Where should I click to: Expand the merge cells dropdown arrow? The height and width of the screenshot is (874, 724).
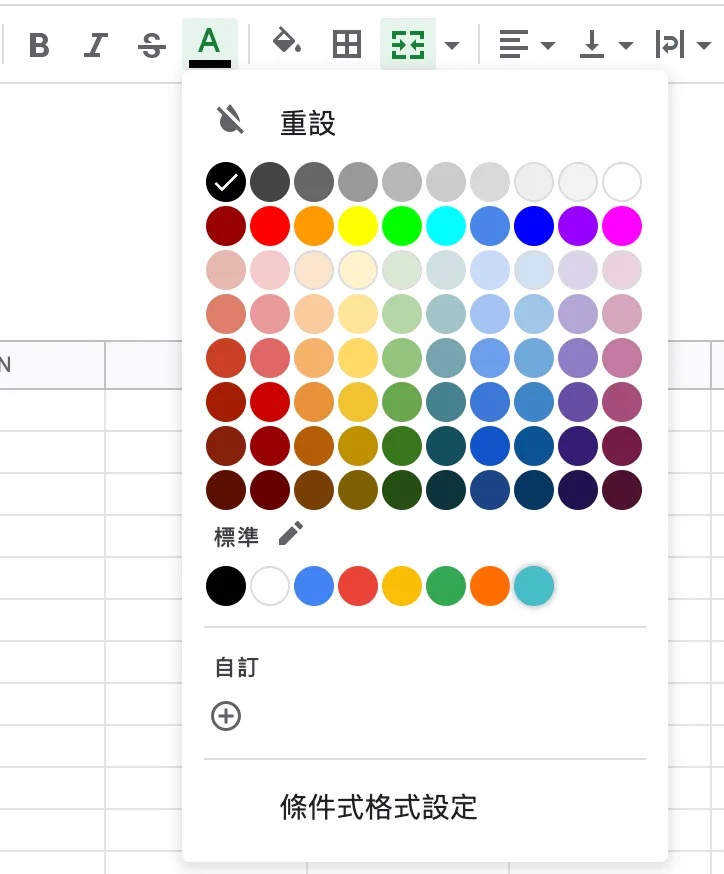pyautogui.click(x=452, y=45)
